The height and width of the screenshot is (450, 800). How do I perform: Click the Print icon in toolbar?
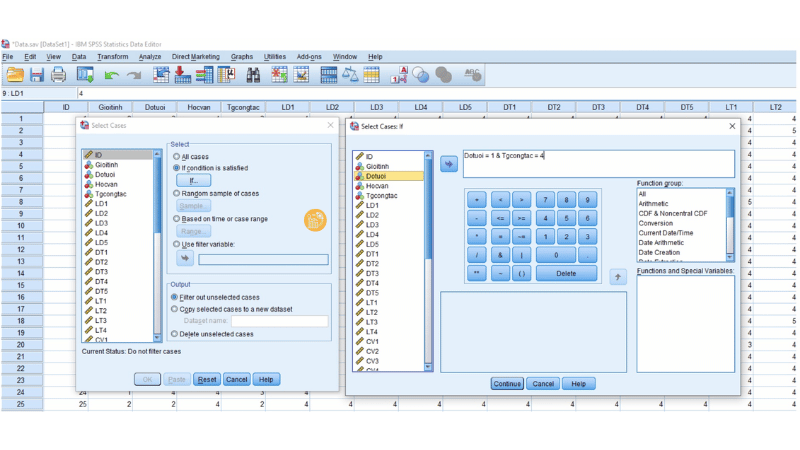tap(59, 75)
